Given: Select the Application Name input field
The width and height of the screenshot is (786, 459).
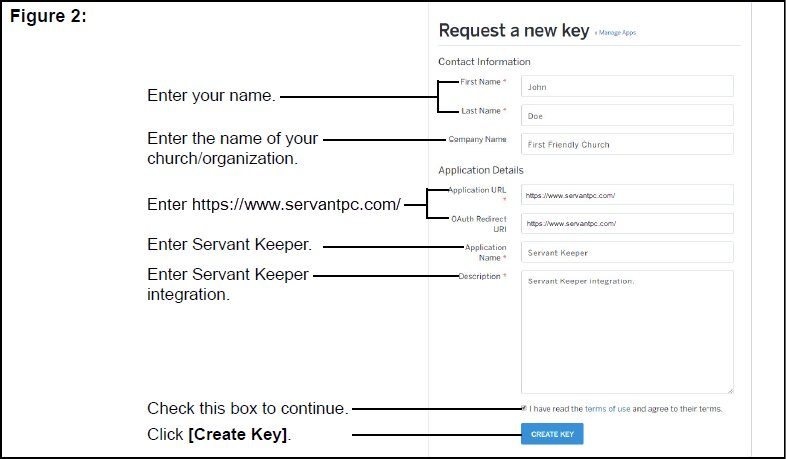Looking at the screenshot, I should tap(627, 252).
